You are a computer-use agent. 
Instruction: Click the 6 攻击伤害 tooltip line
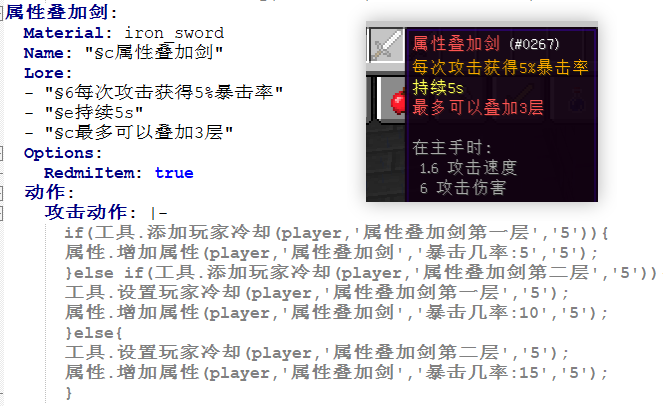[463, 188]
